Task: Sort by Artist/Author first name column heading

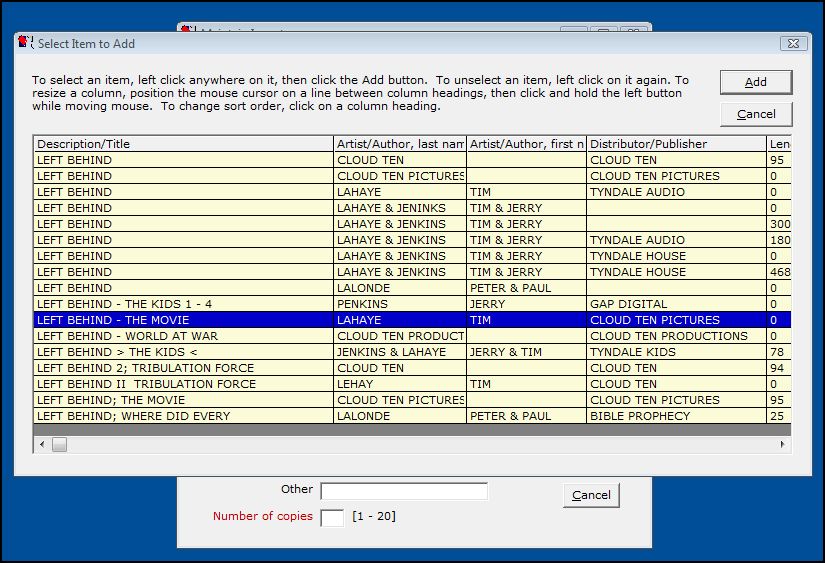Action: click(x=526, y=144)
